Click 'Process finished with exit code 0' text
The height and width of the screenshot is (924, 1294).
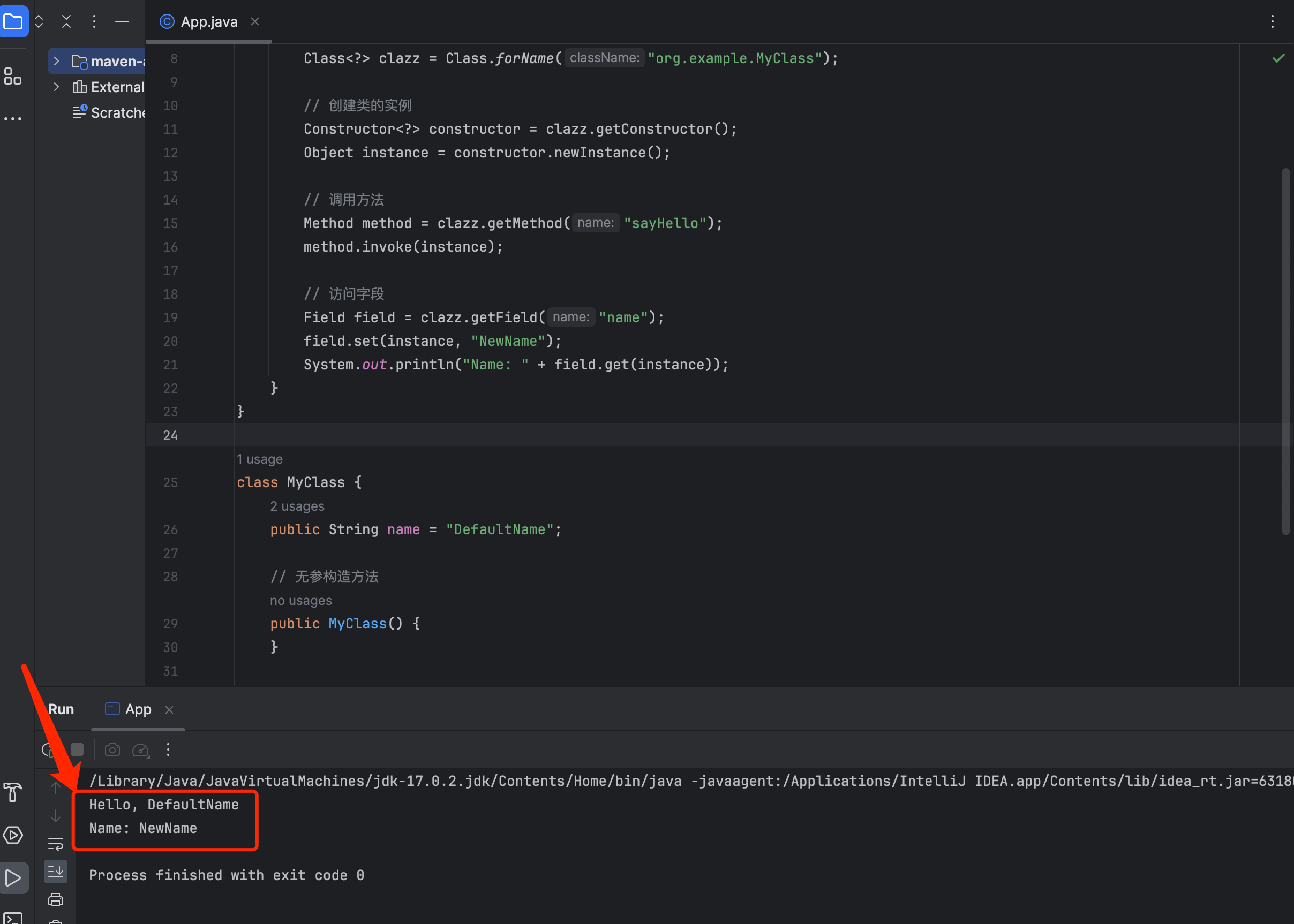click(227, 876)
